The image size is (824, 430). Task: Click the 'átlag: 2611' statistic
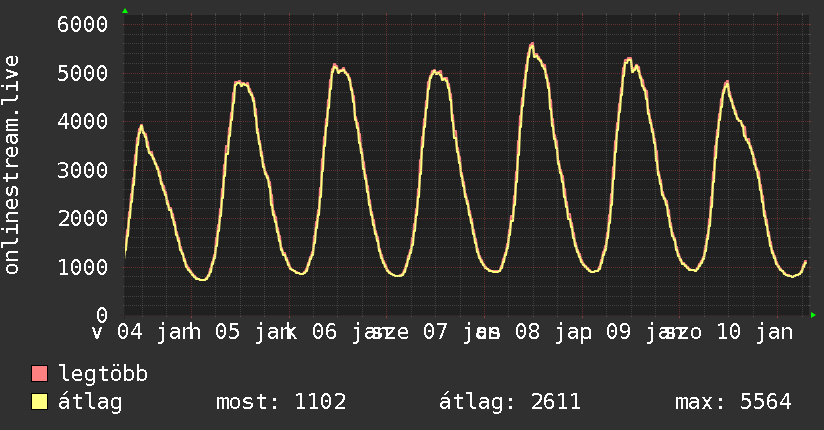coord(510,403)
